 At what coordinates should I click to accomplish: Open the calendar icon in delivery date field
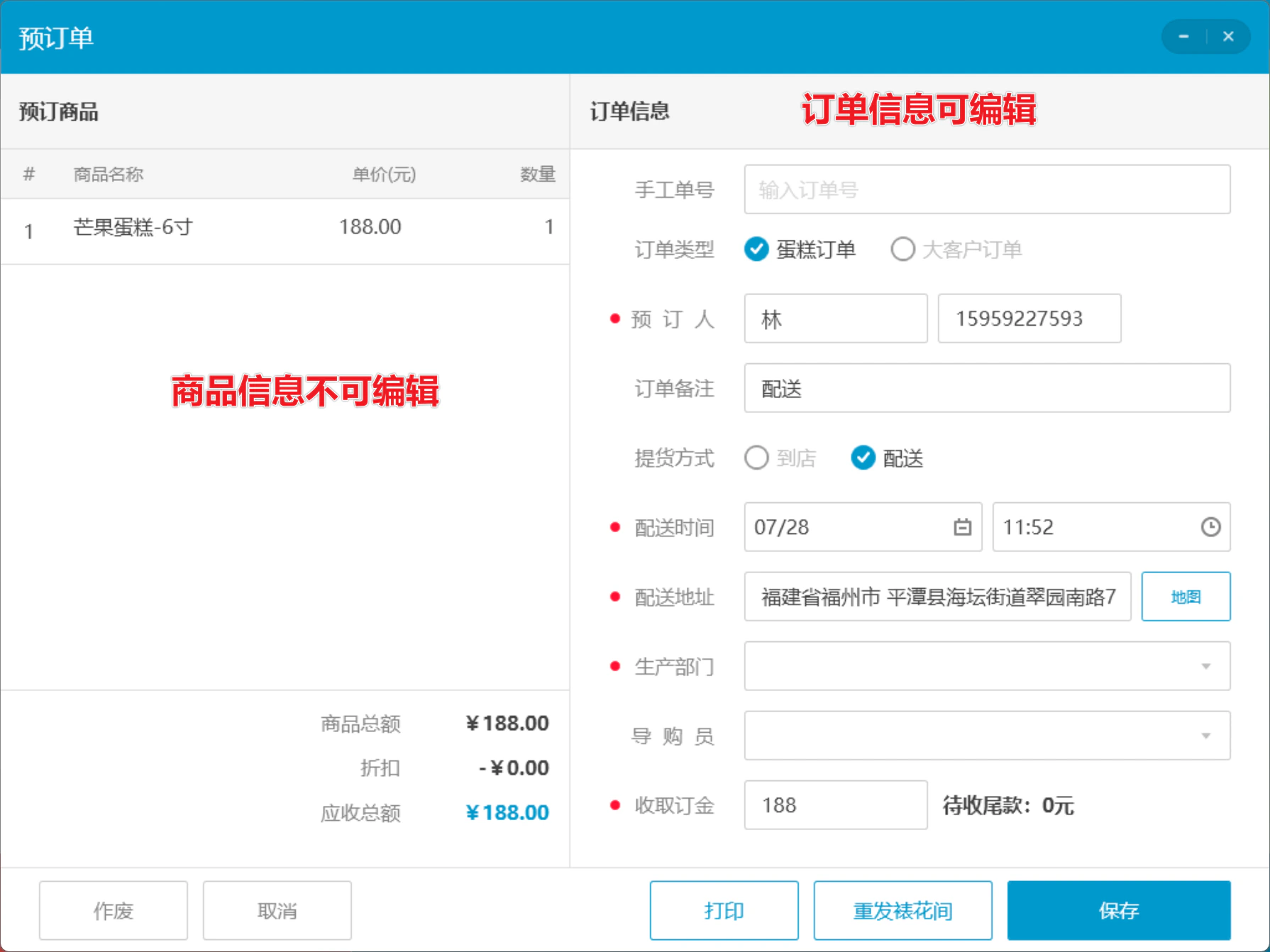[962, 527]
